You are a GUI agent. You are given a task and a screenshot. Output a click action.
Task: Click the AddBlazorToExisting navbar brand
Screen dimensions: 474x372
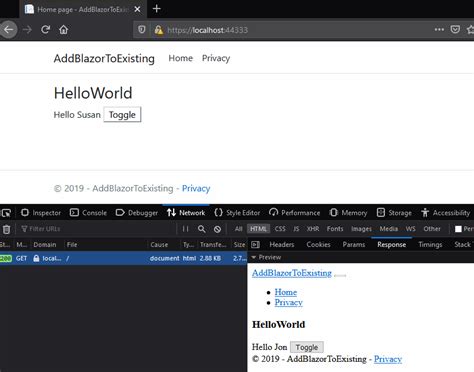point(104,58)
